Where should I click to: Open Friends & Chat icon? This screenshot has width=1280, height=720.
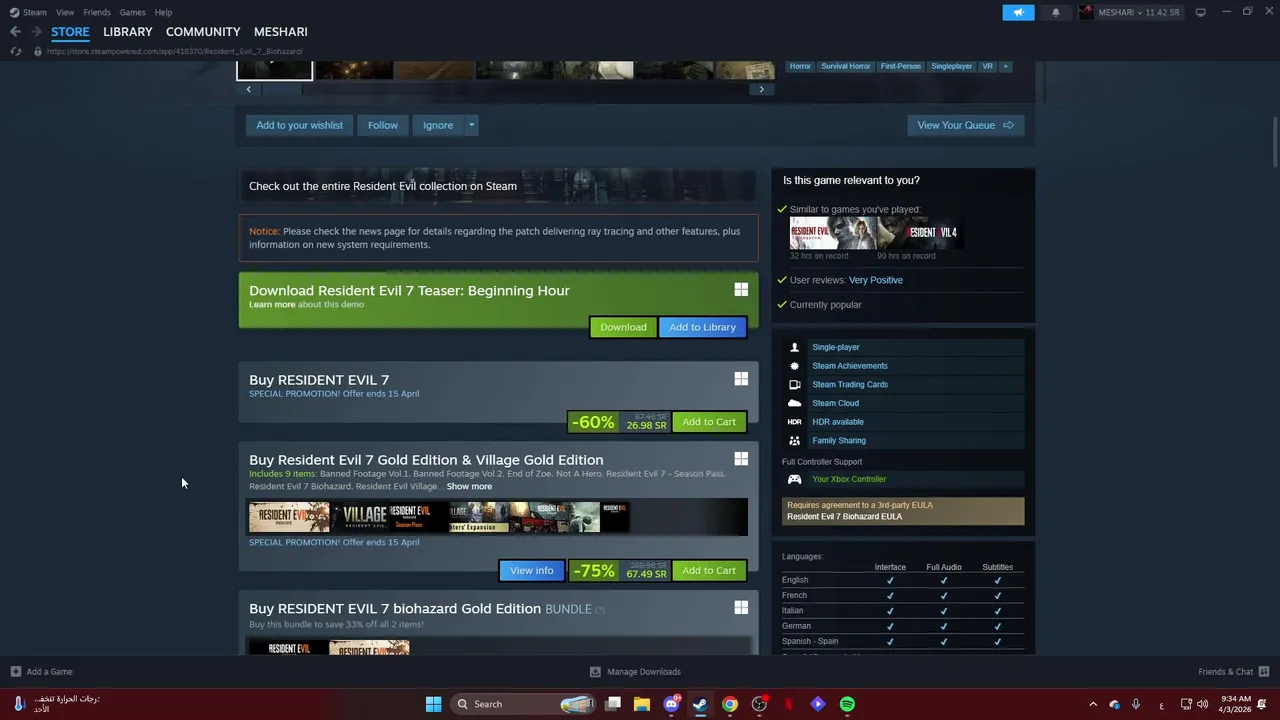point(1264,672)
